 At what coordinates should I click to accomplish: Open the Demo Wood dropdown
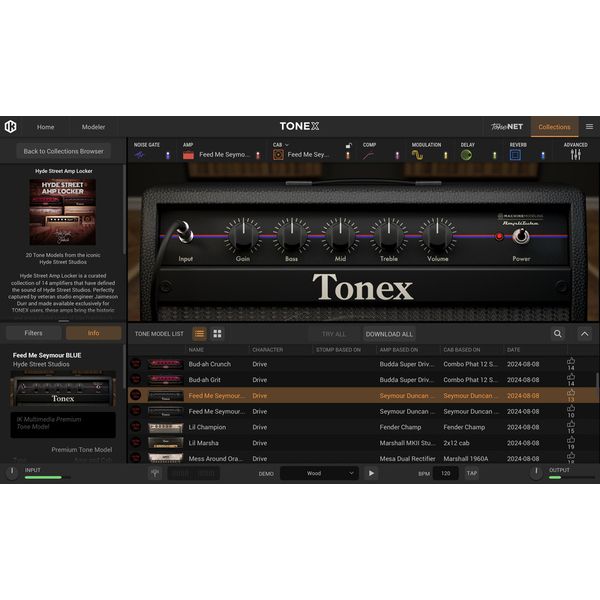click(319, 473)
